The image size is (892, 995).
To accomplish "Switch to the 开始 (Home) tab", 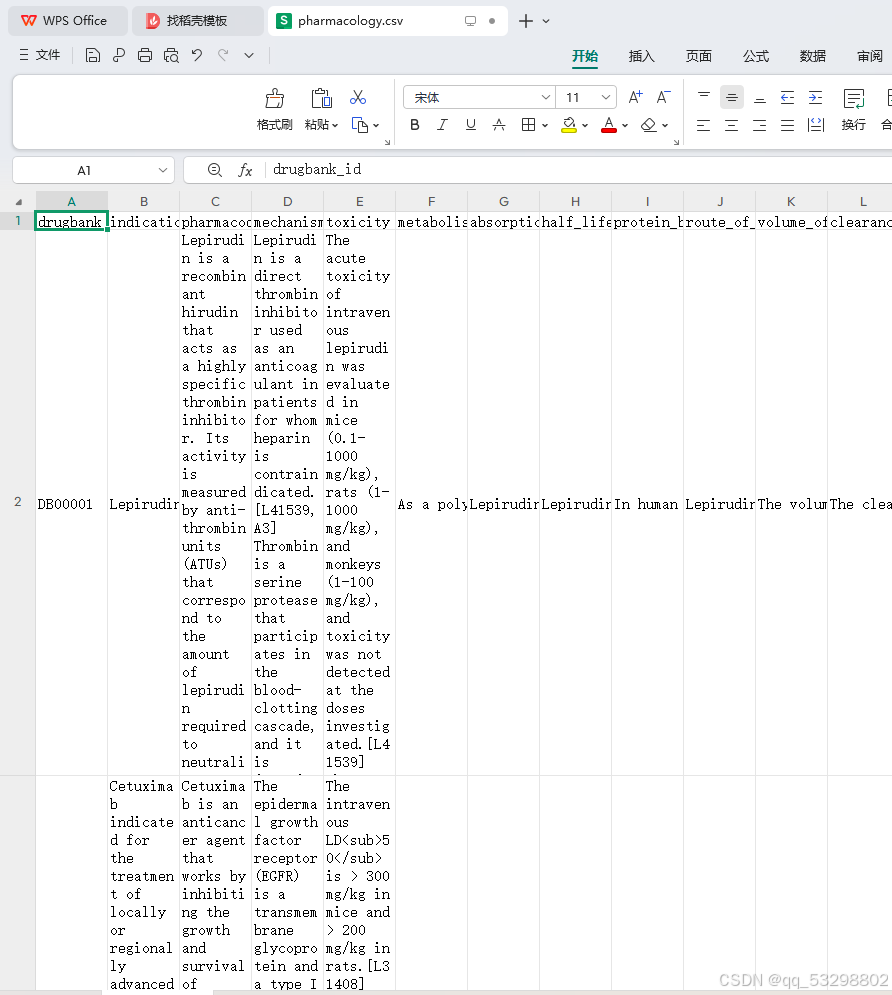I will tap(585, 56).
